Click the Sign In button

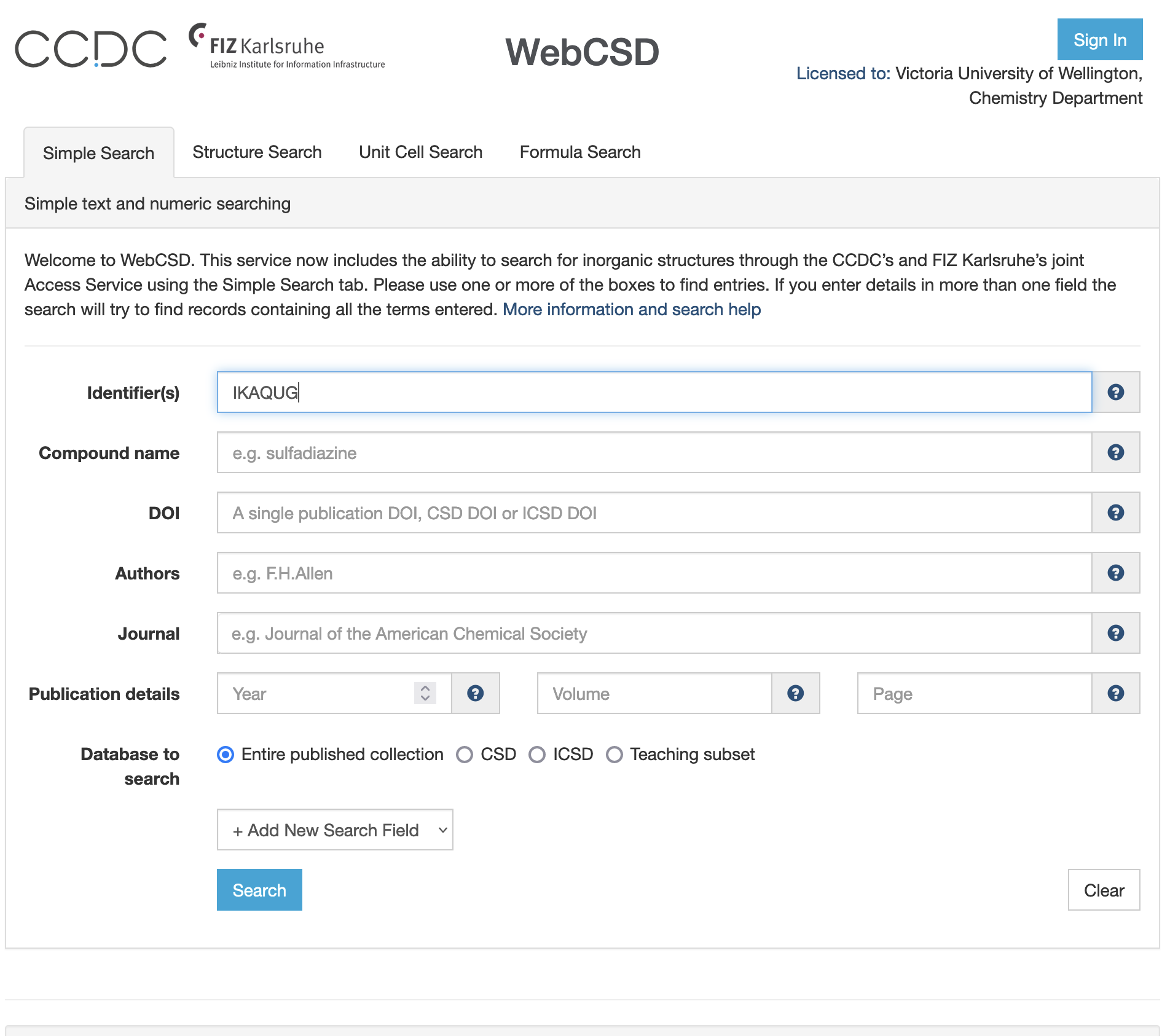coord(1099,40)
